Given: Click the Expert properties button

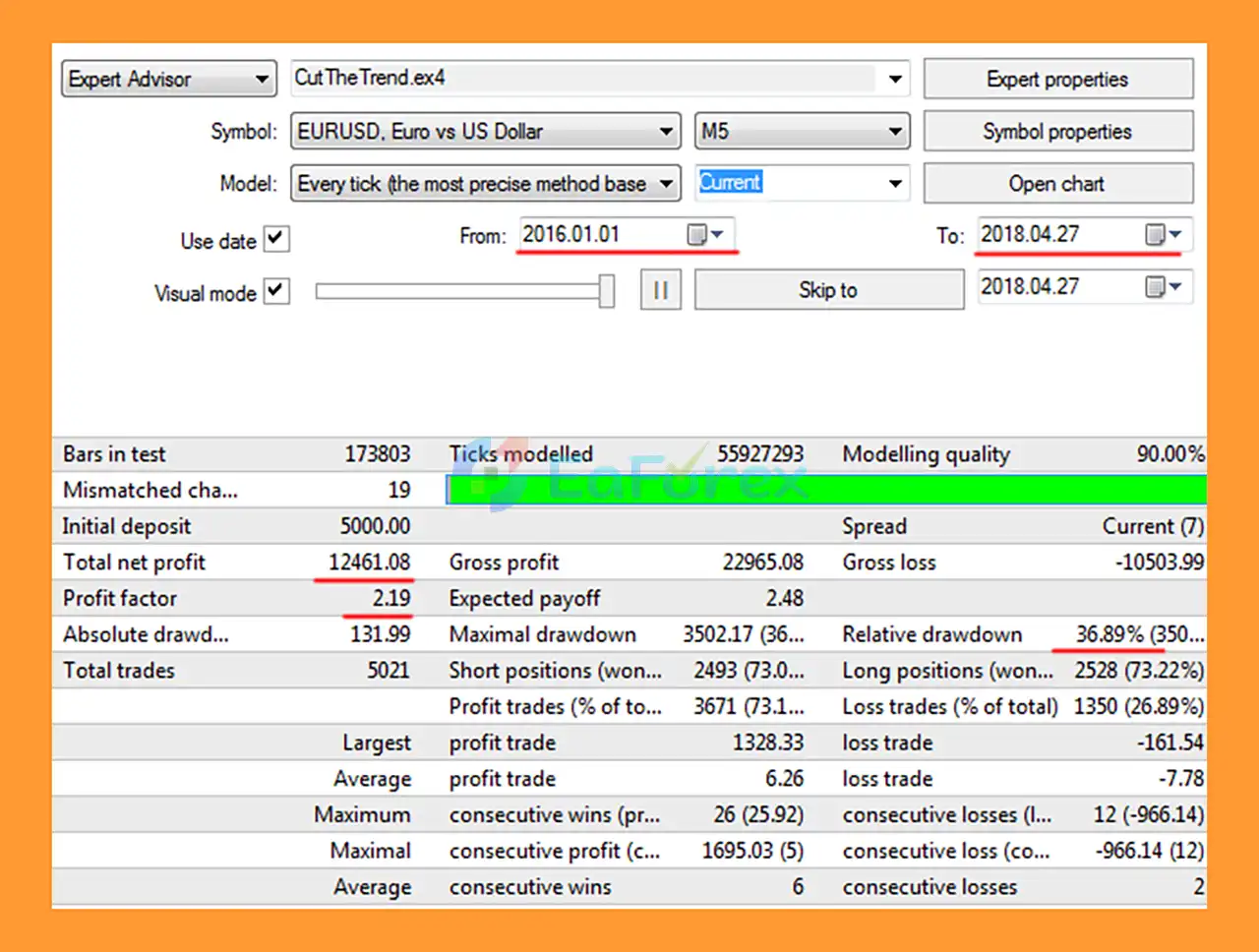Looking at the screenshot, I should tap(1057, 79).
